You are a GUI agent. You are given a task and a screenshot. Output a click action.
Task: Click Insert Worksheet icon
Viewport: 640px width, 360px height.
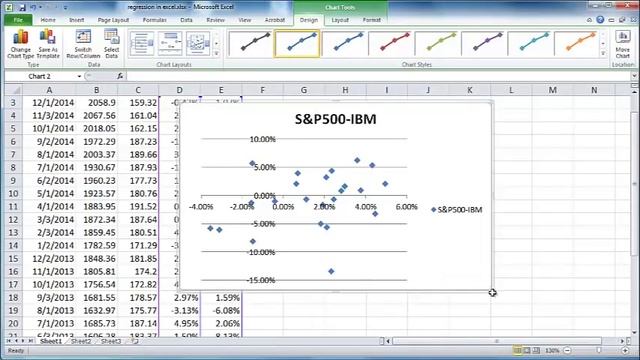(x=135, y=341)
